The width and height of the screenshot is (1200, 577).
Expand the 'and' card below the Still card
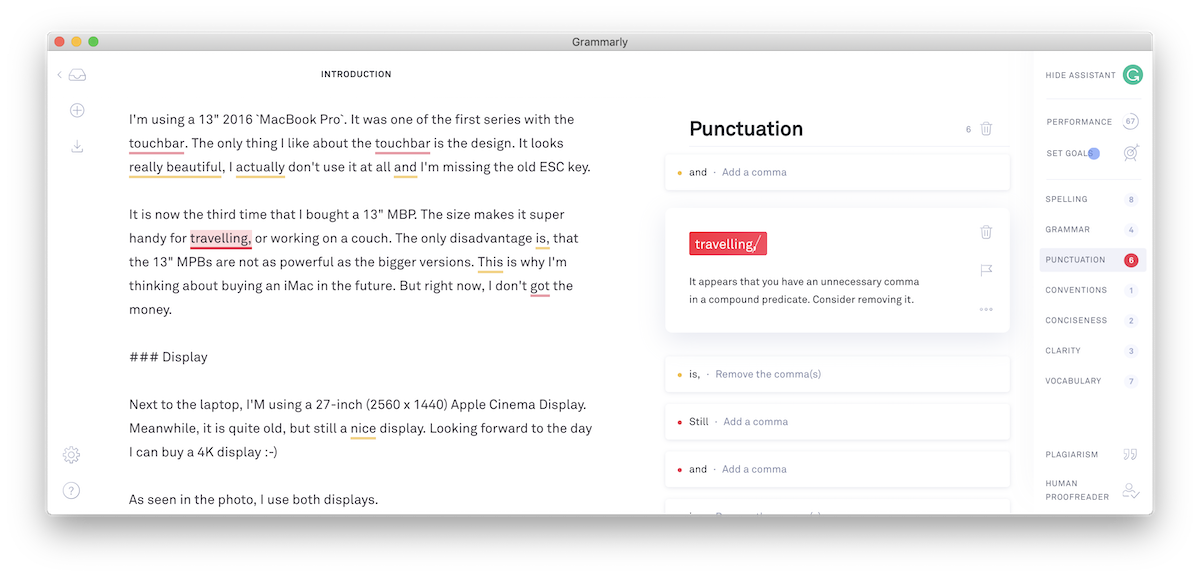837,469
